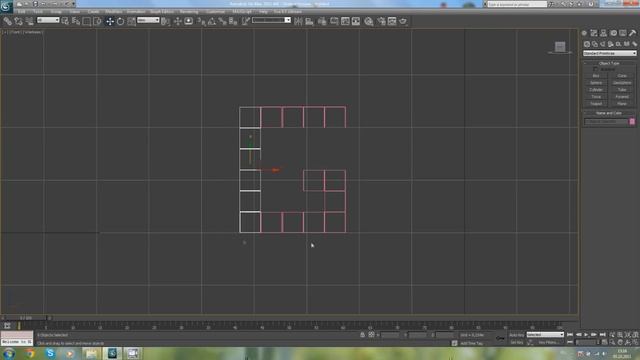Collapse the Object Type rollout
Image resolution: width=640 pixels, height=360 pixels.
(609, 63)
